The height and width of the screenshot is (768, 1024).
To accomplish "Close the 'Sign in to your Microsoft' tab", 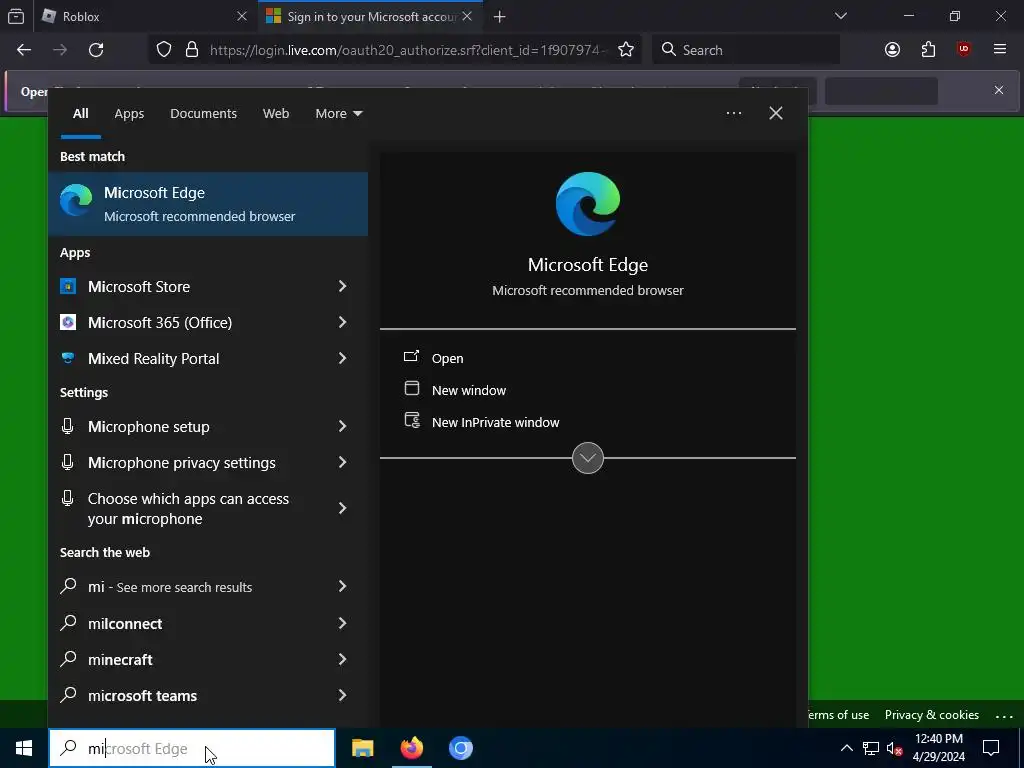I will [x=467, y=16].
